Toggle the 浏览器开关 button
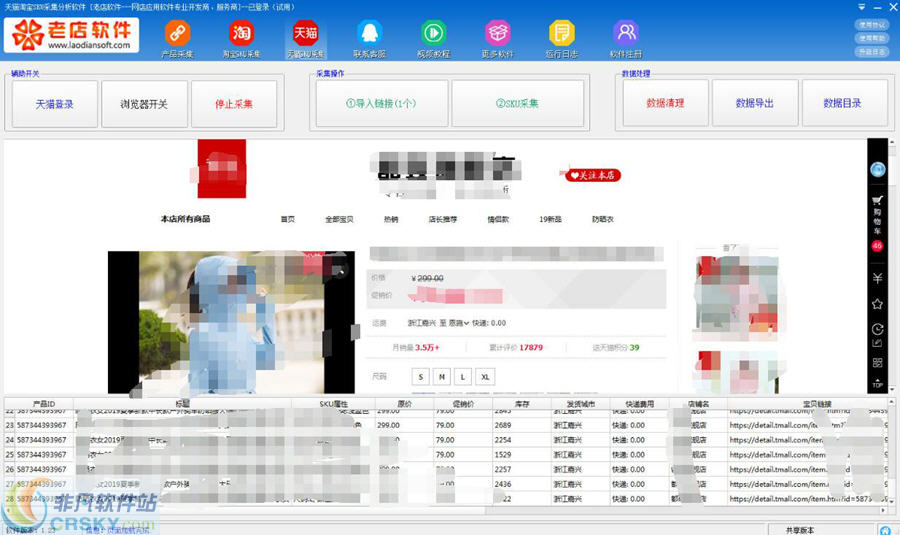 [x=144, y=104]
